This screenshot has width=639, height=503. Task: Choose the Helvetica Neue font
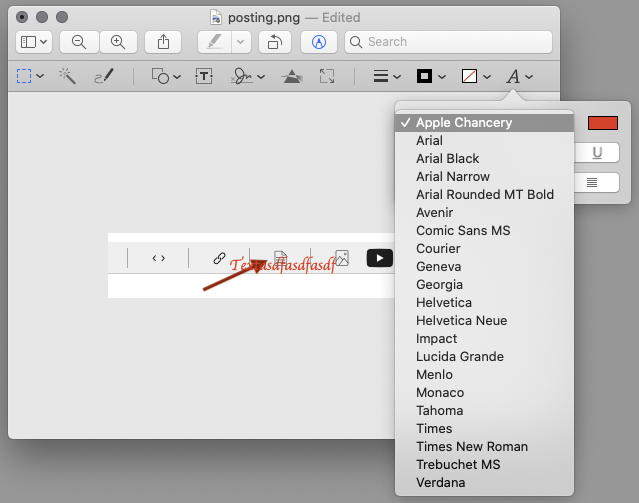485,320
